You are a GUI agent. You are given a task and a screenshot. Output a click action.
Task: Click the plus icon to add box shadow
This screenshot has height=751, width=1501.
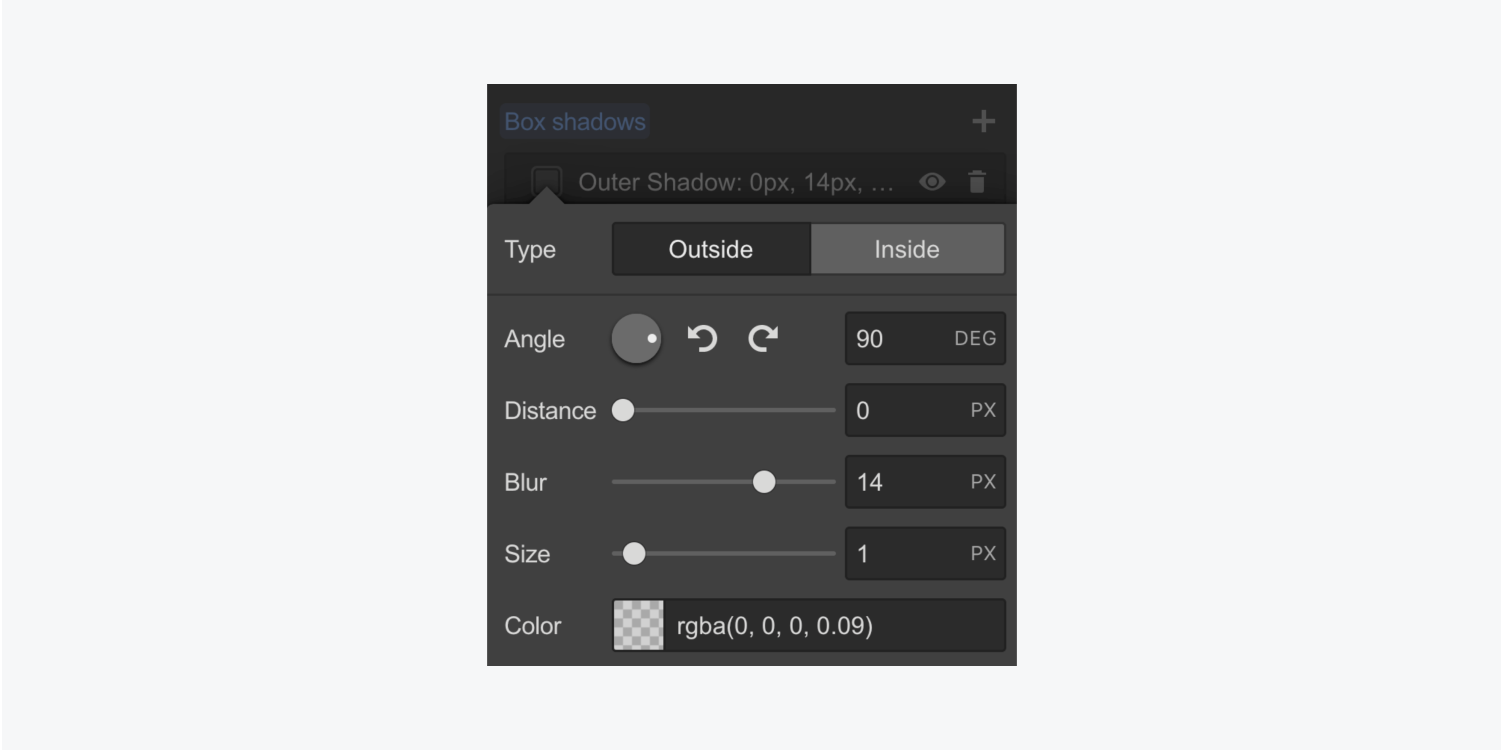pos(983,122)
